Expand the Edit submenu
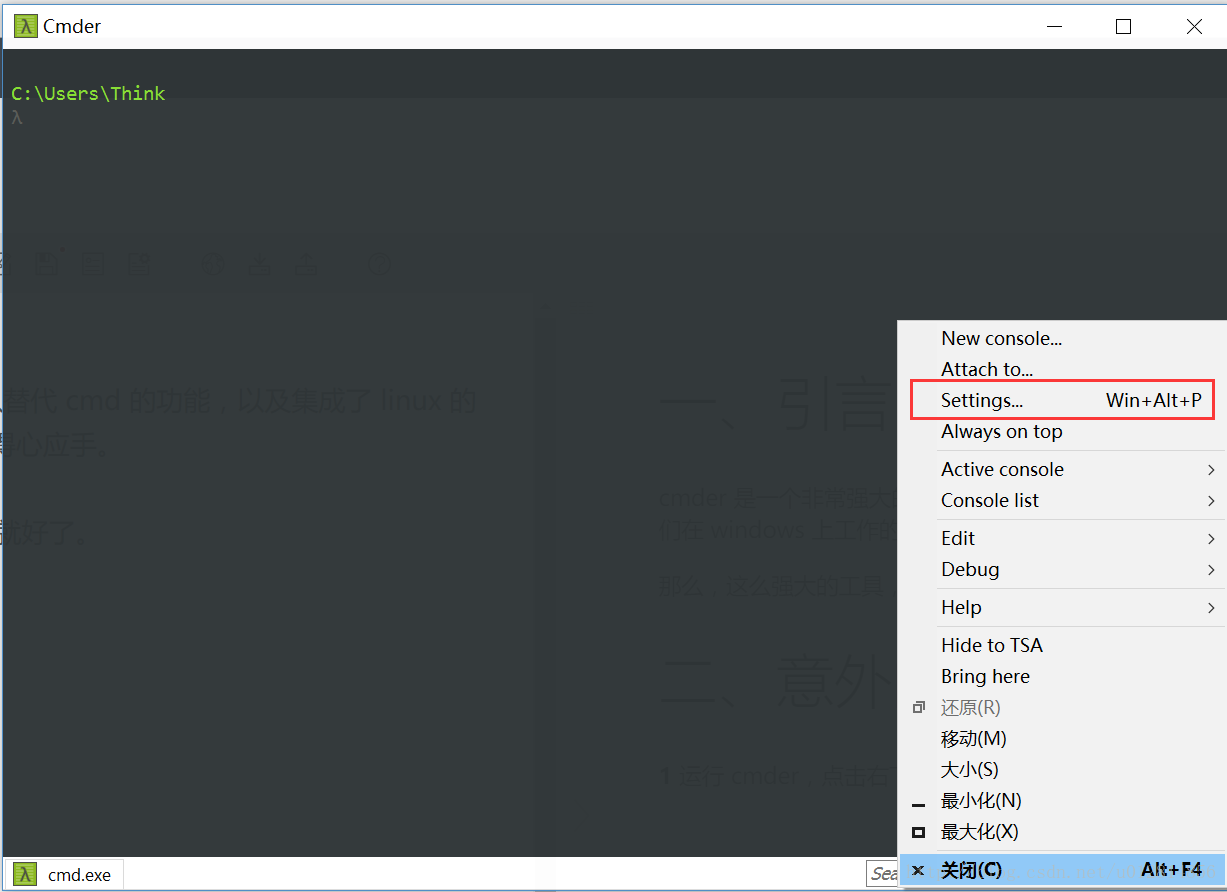This screenshot has height=892, width=1227. point(1062,538)
